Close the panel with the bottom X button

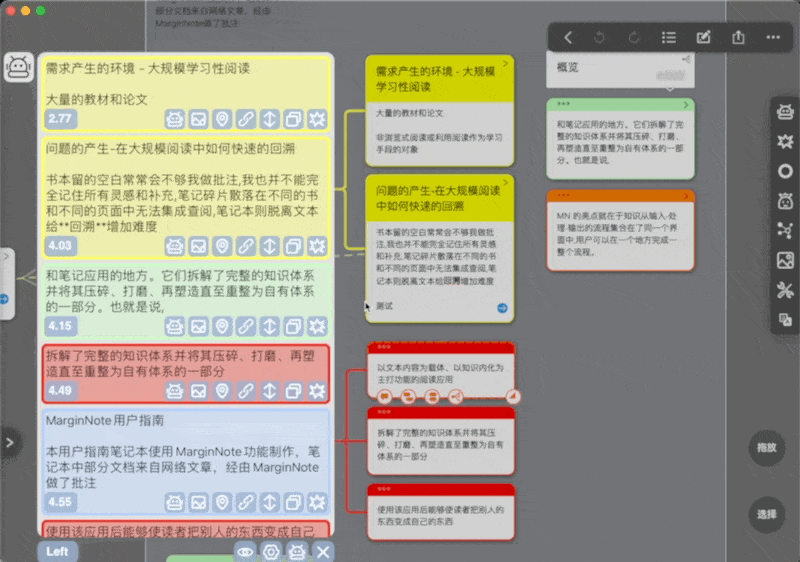tap(323, 552)
